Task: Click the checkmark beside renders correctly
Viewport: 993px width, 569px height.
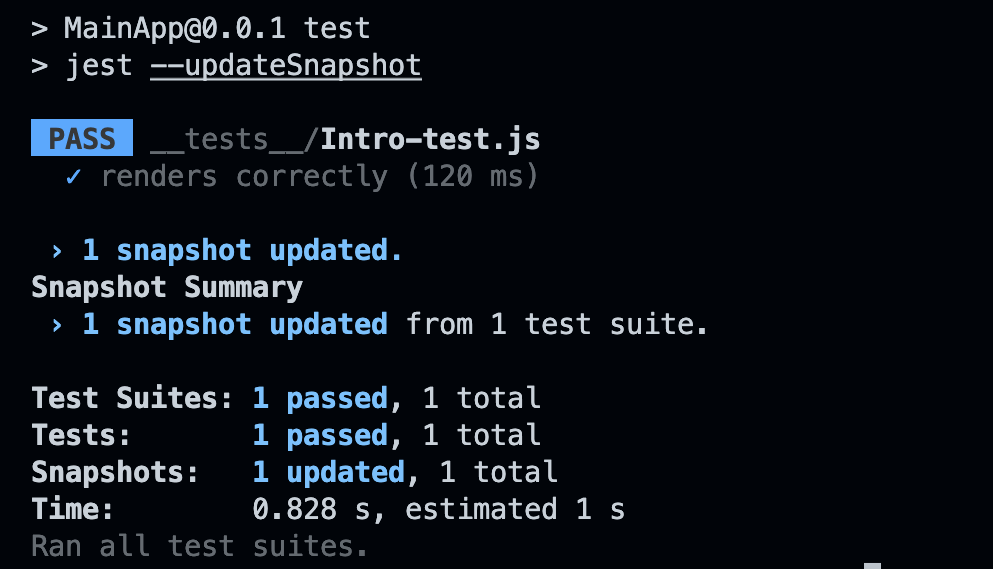Action: [x=73, y=176]
